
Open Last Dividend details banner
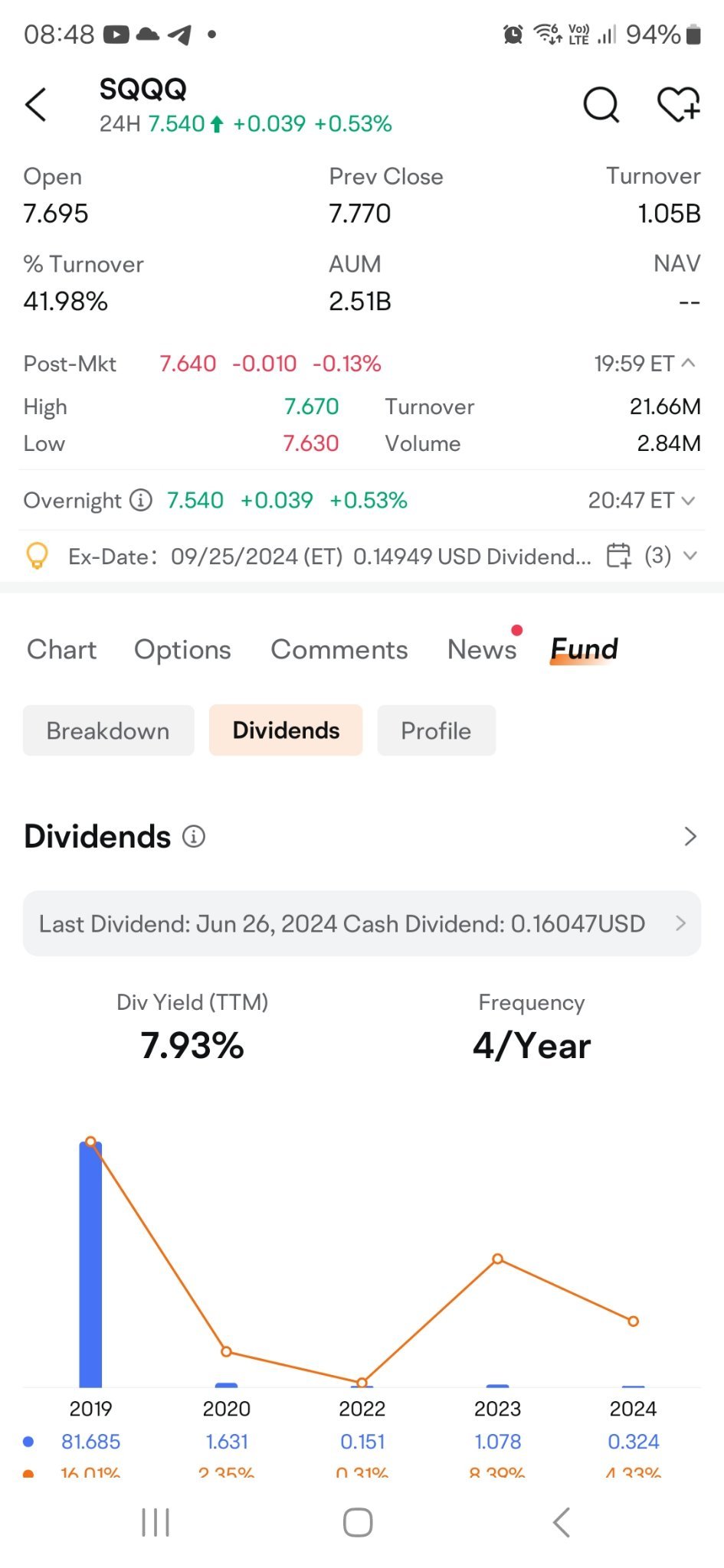coord(362,923)
